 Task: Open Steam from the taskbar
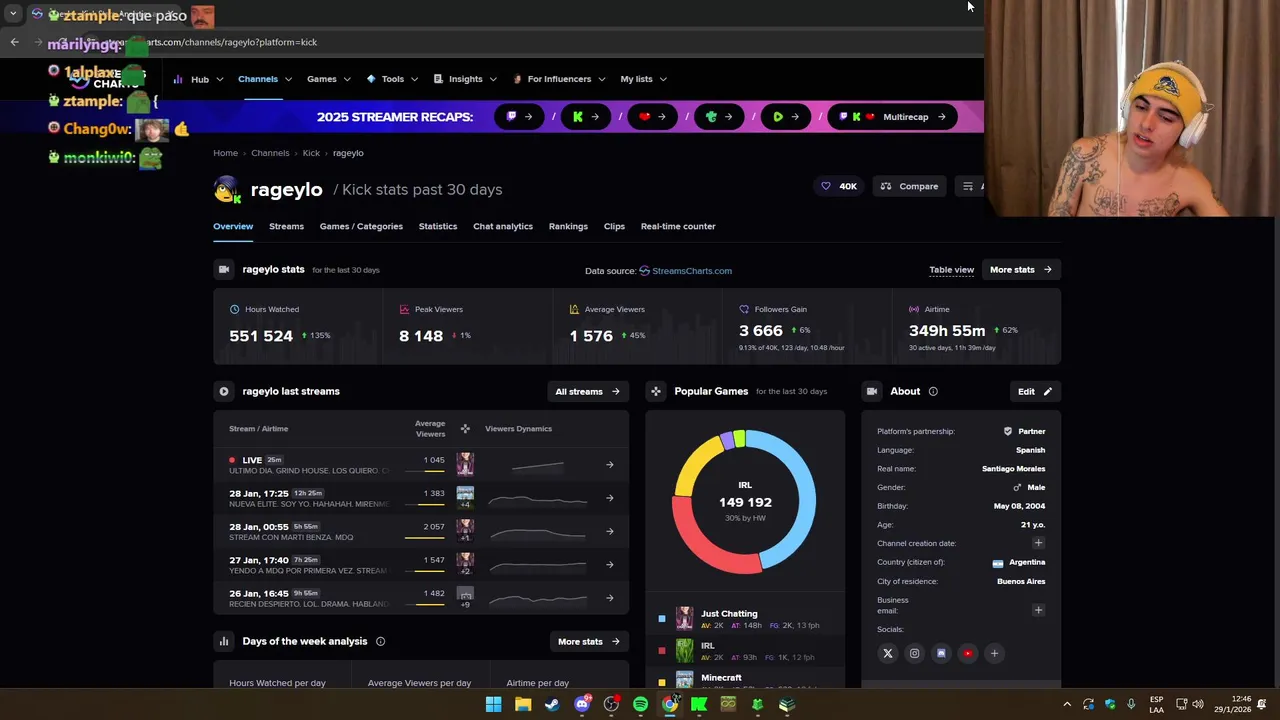(x=552, y=704)
